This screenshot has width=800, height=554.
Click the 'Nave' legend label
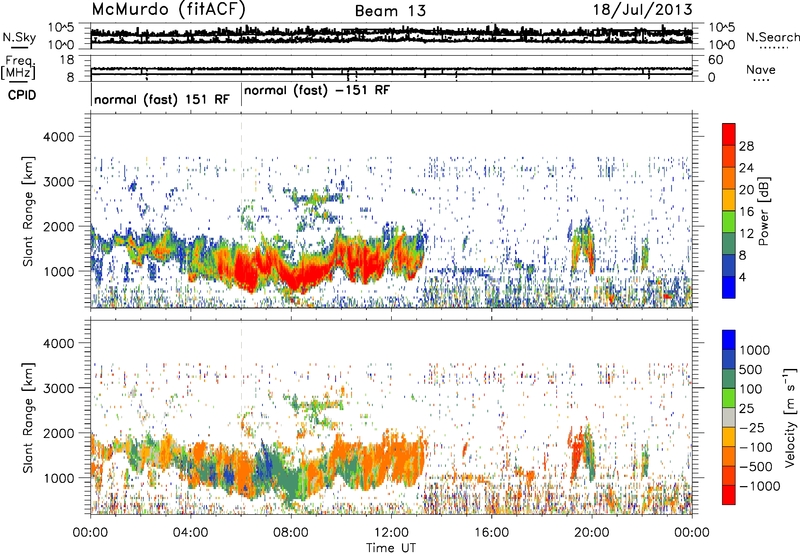(761, 70)
